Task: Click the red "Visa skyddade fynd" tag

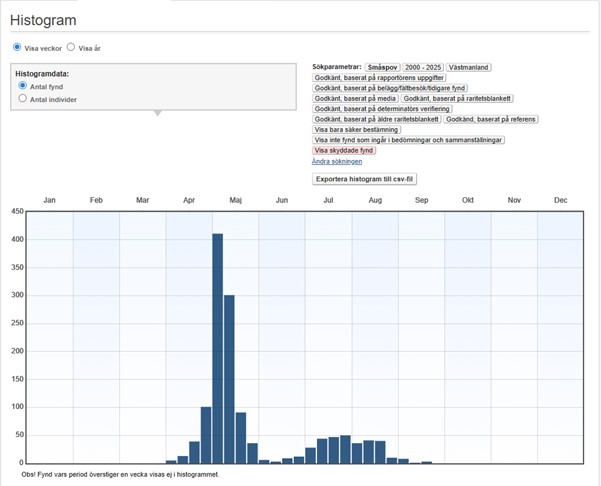Action: coord(345,150)
